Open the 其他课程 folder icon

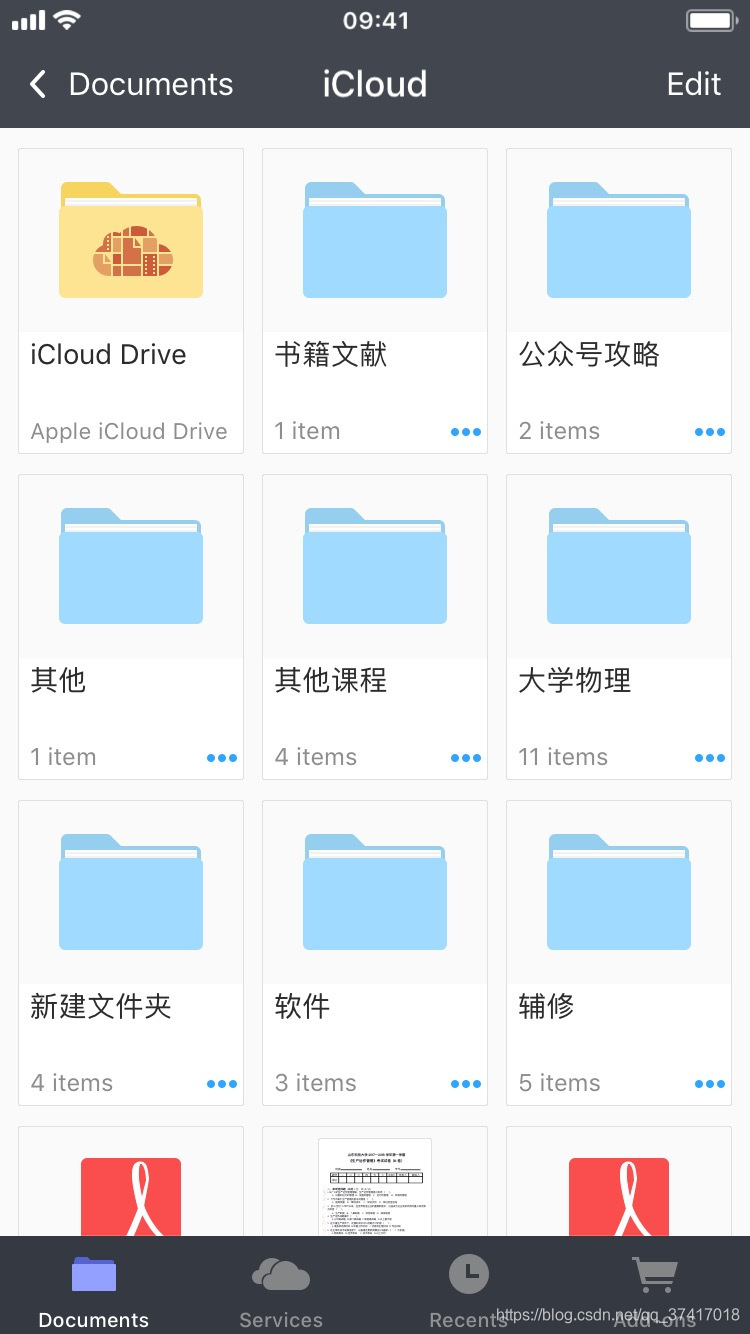click(x=375, y=566)
